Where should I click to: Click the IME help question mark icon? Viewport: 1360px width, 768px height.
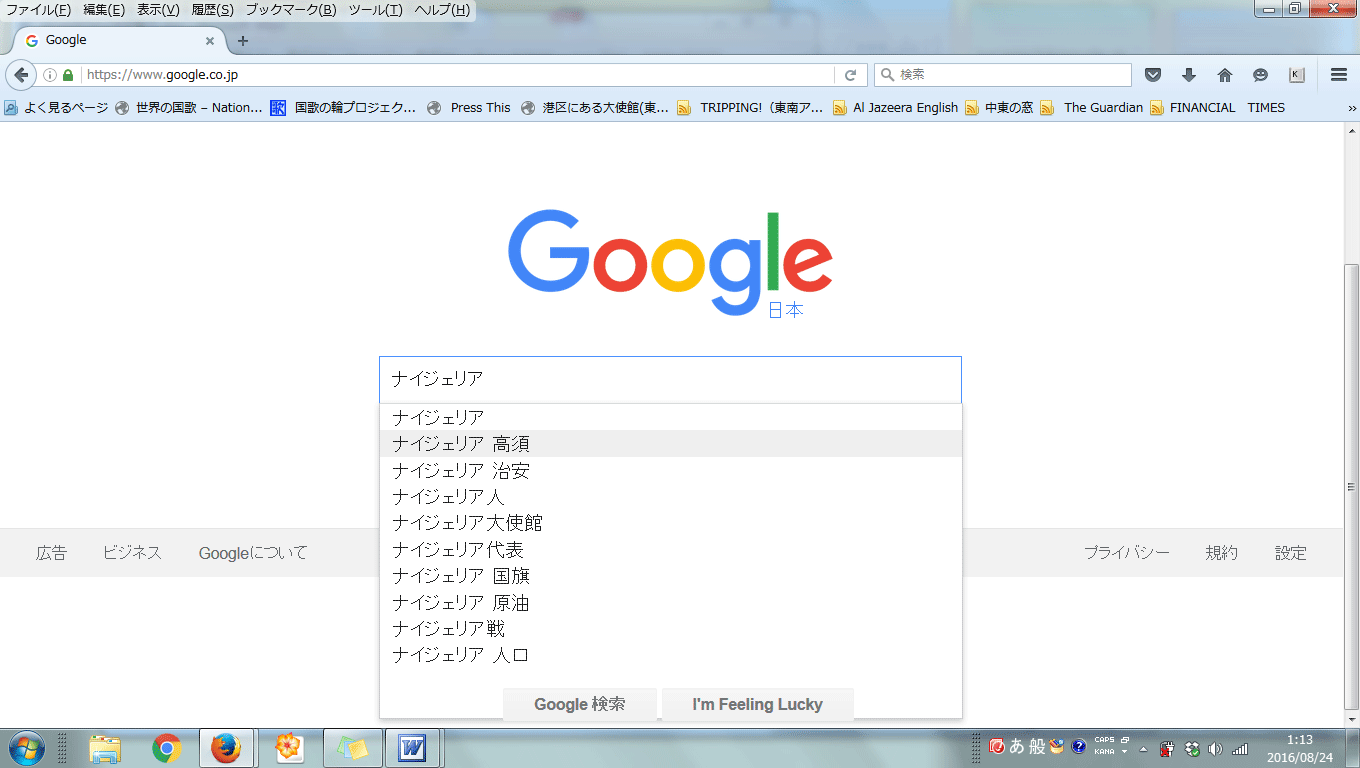(1079, 746)
